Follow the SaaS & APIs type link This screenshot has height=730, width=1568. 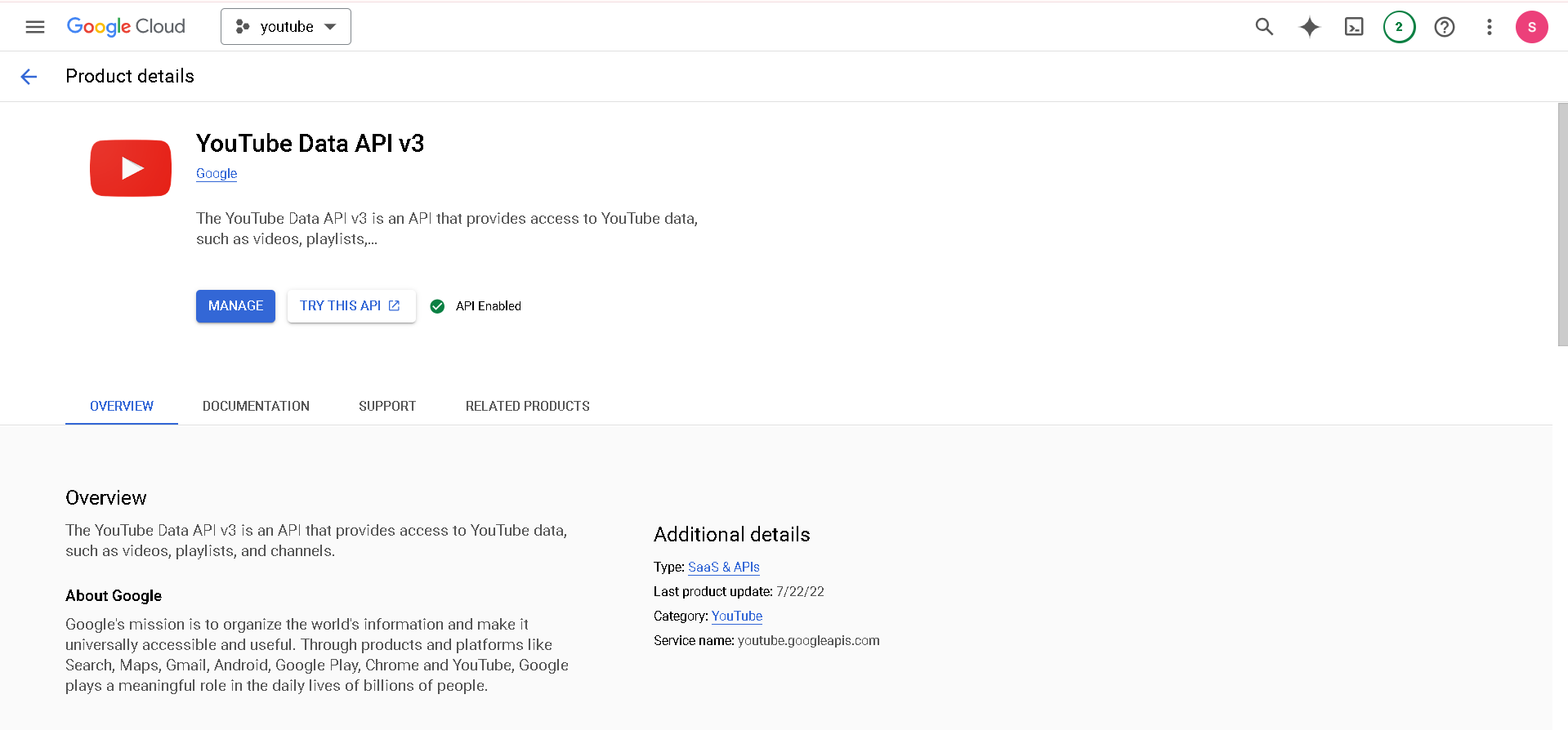pos(723,567)
